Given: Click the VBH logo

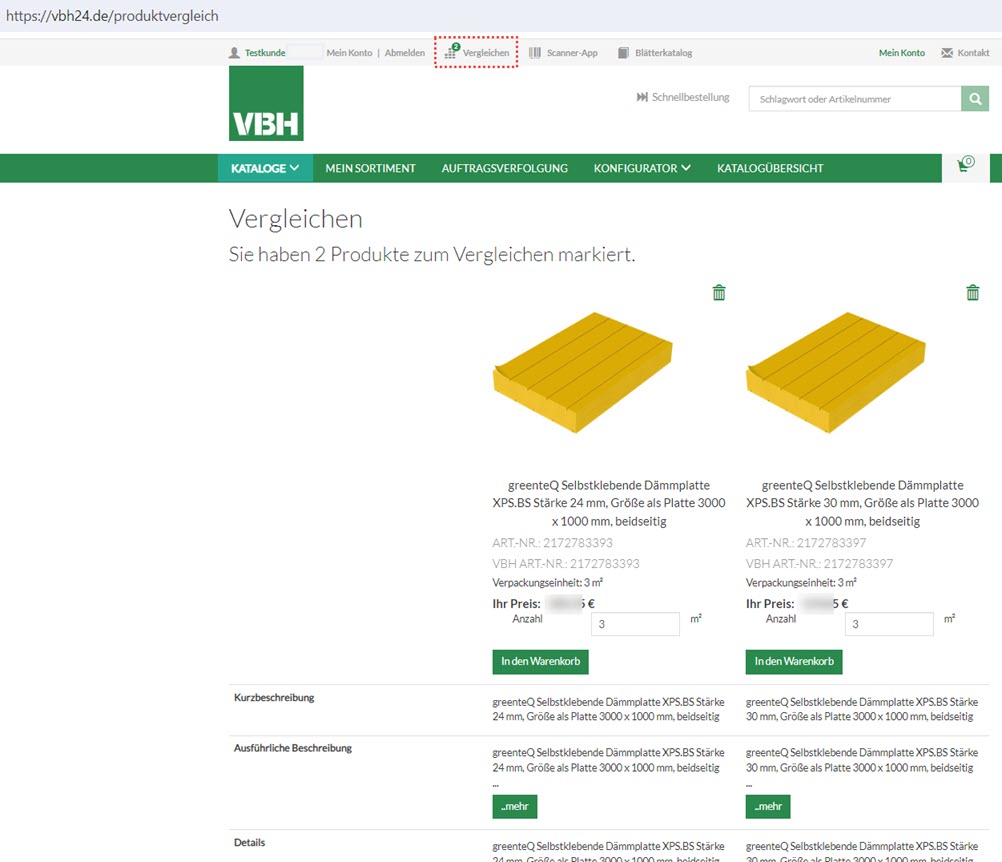Looking at the screenshot, I should pos(266,104).
